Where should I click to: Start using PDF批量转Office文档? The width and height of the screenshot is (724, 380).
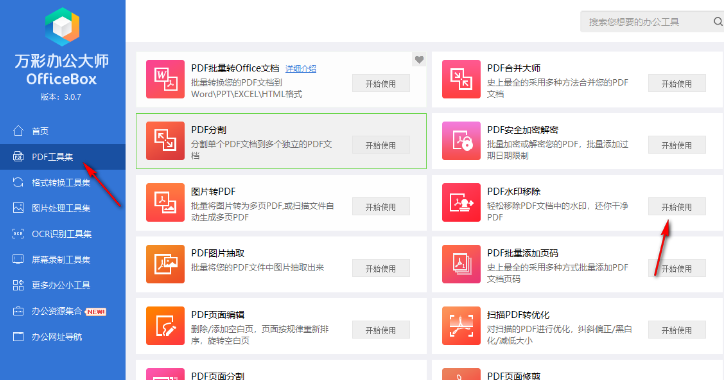tap(380, 84)
